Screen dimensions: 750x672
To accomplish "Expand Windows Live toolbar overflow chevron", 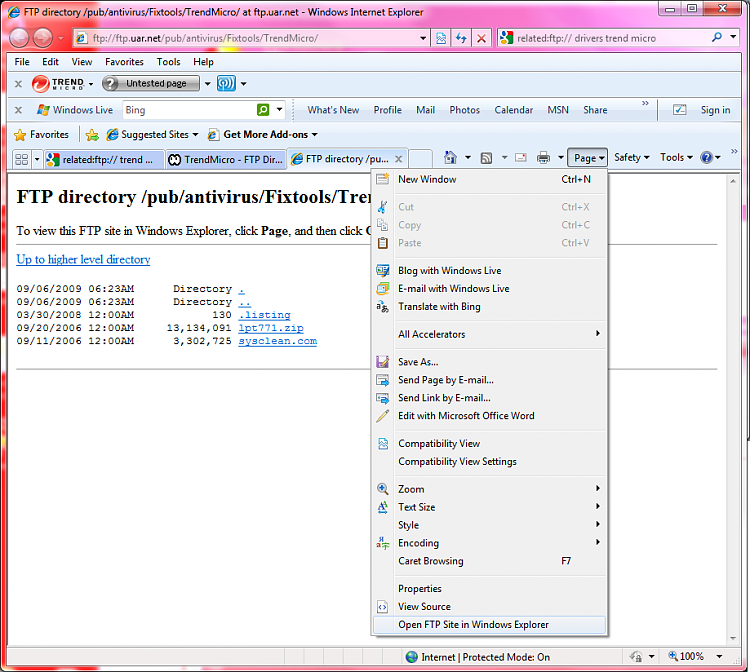I will pos(645,103).
